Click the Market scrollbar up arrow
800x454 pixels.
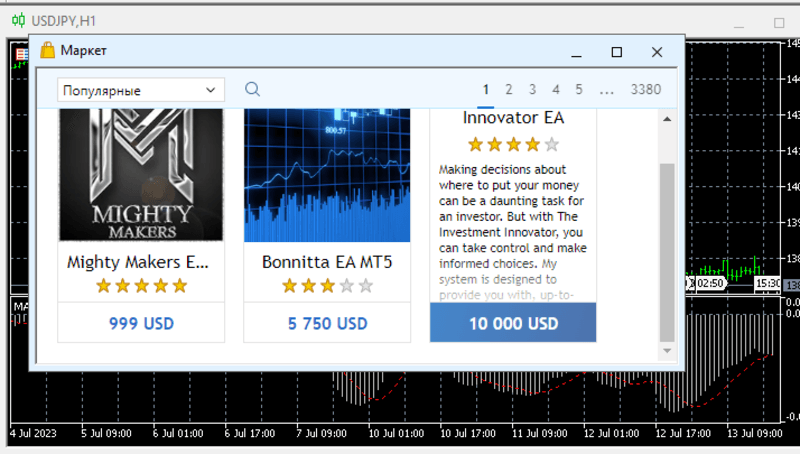667,119
